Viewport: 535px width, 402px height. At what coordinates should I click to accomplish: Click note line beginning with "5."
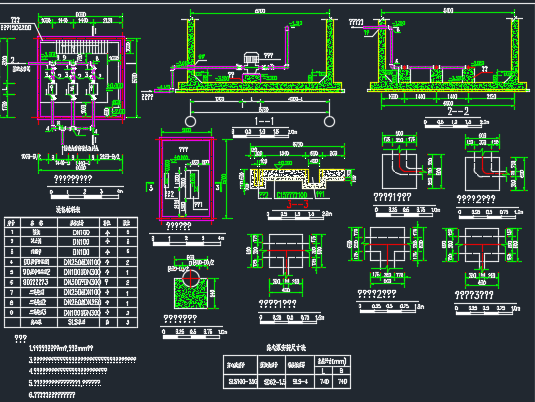[x=65, y=383]
